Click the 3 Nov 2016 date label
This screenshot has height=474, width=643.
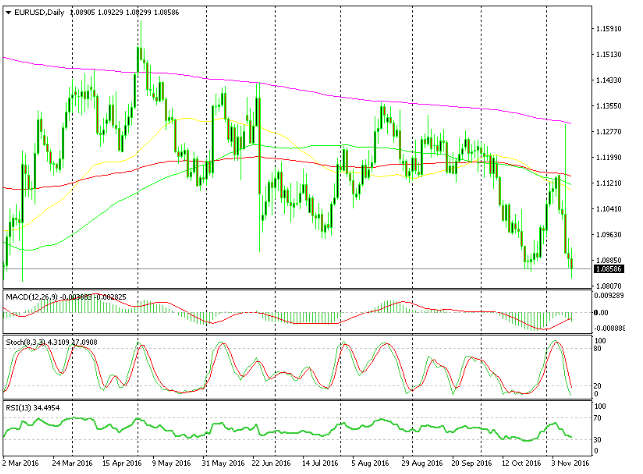[x=571, y=463]
